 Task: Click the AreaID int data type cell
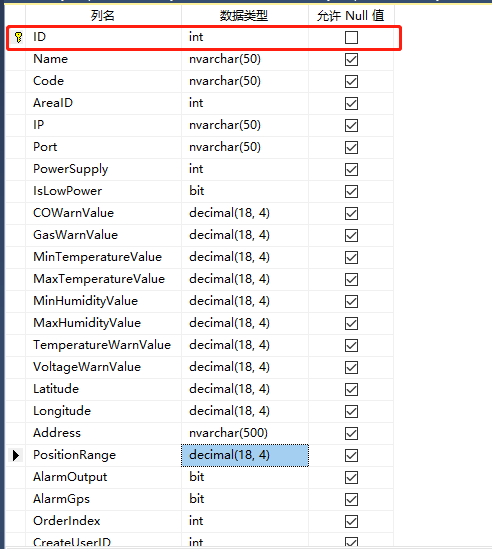[245, 103]
